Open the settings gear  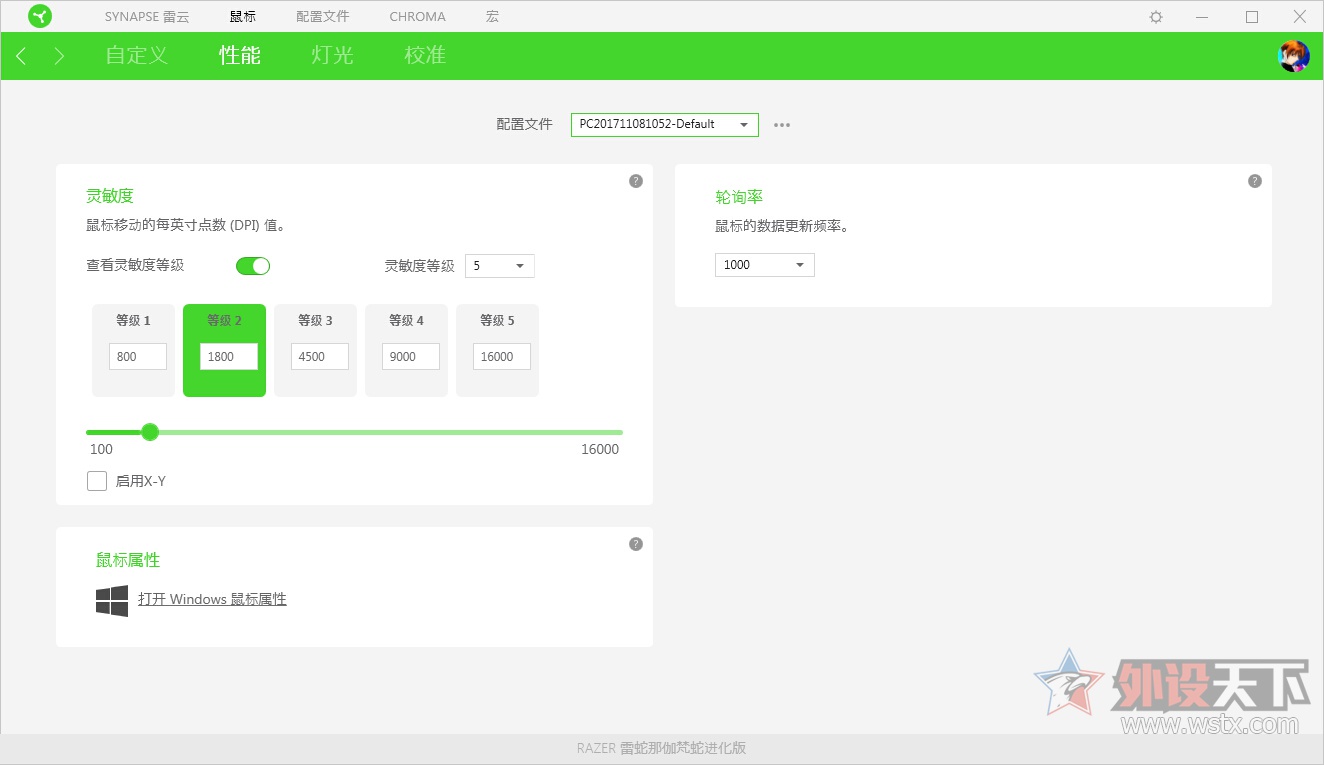click(1155, 16)
